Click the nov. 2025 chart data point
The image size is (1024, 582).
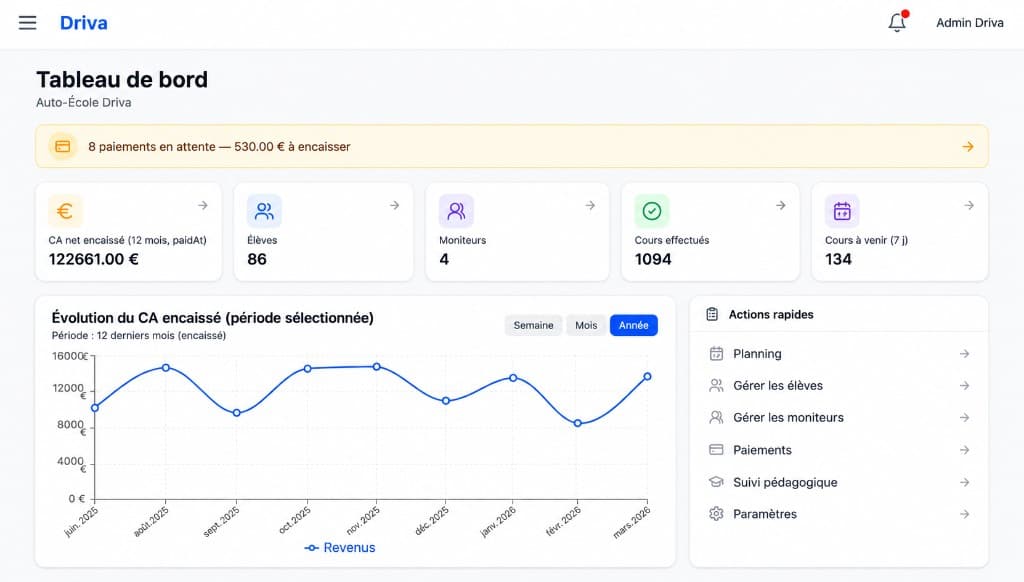pos(377,367)
